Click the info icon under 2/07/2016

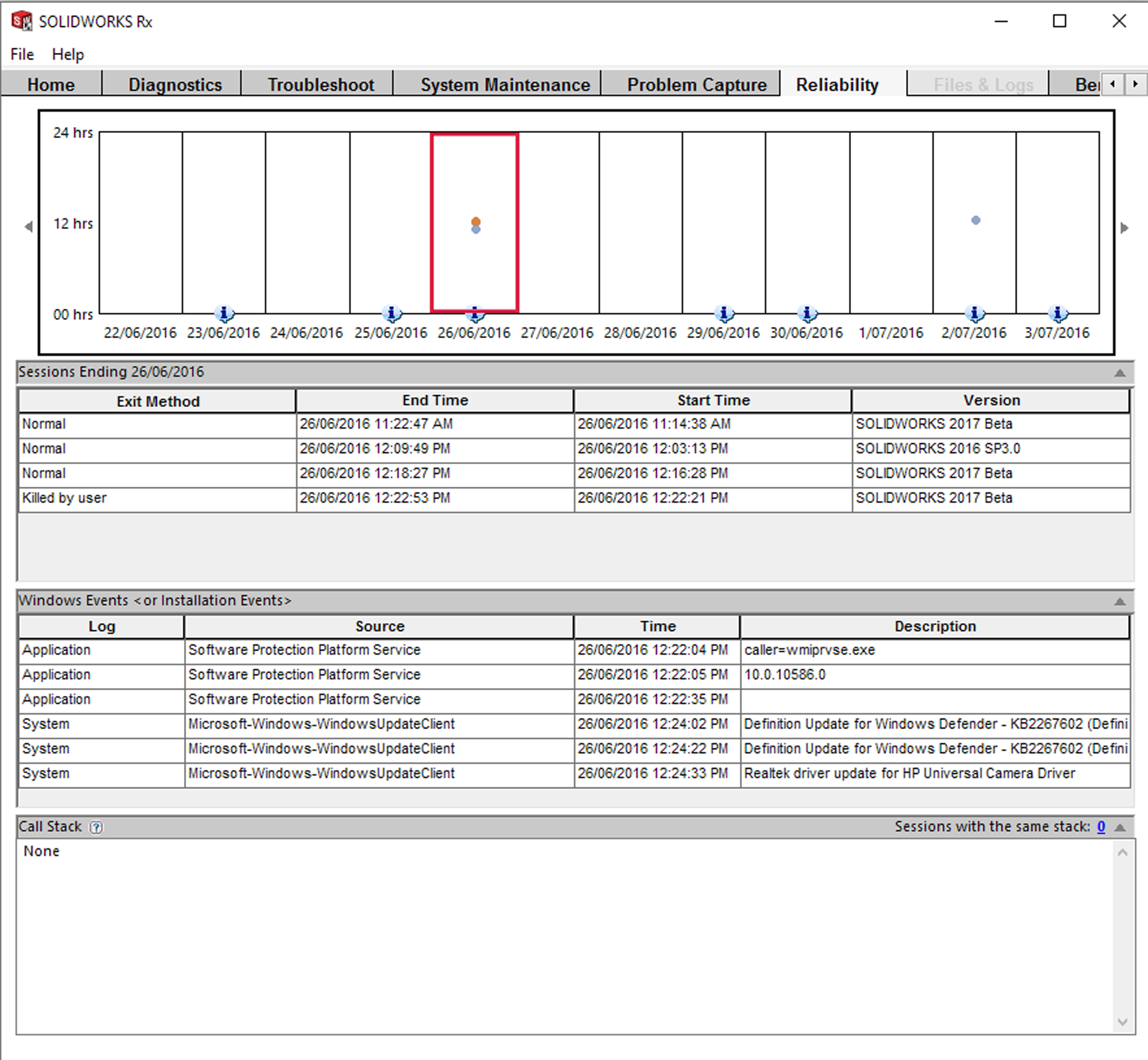[x=975, y=313]
